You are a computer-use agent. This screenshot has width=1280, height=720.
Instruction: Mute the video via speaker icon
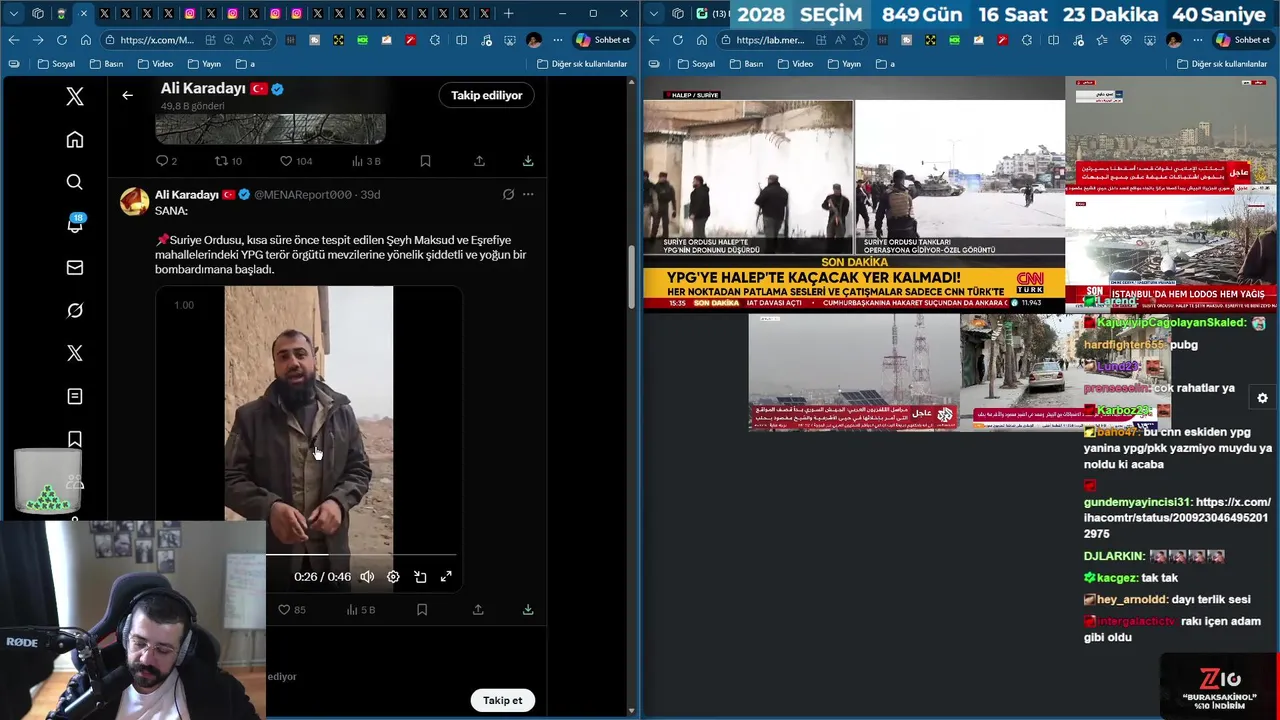click(x=367, y=577)
